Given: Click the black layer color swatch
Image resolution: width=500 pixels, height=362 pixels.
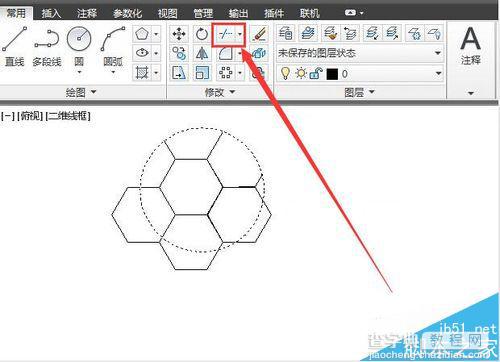Looking at the screenshot, I should tap(332, 74).
